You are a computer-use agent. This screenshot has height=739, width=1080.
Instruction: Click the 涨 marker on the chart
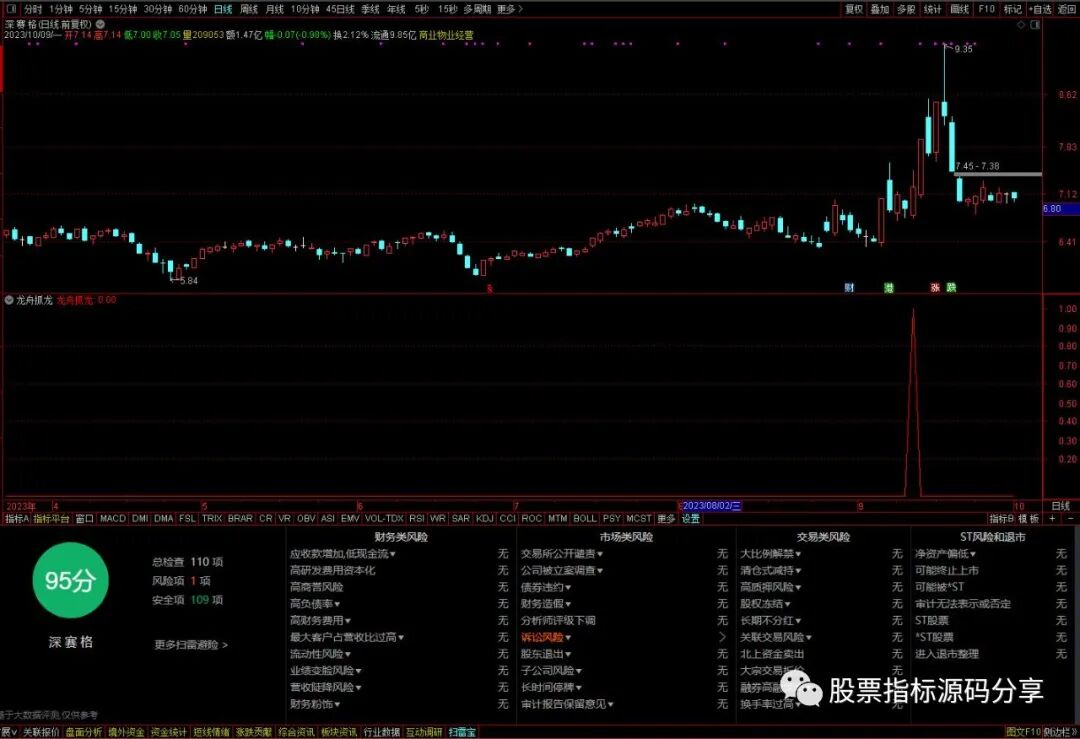[x=935, y=288]
